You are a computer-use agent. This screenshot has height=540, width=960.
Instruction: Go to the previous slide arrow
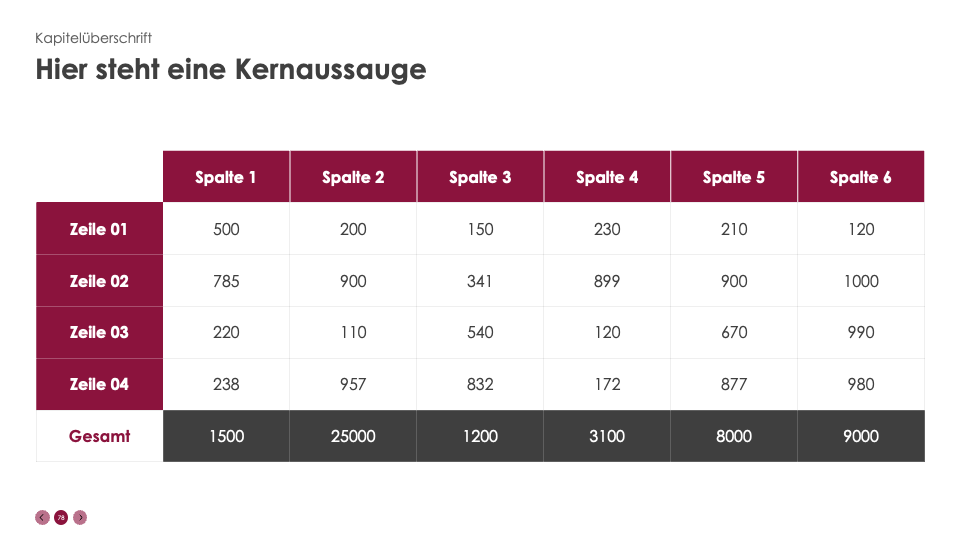(42, 517)
